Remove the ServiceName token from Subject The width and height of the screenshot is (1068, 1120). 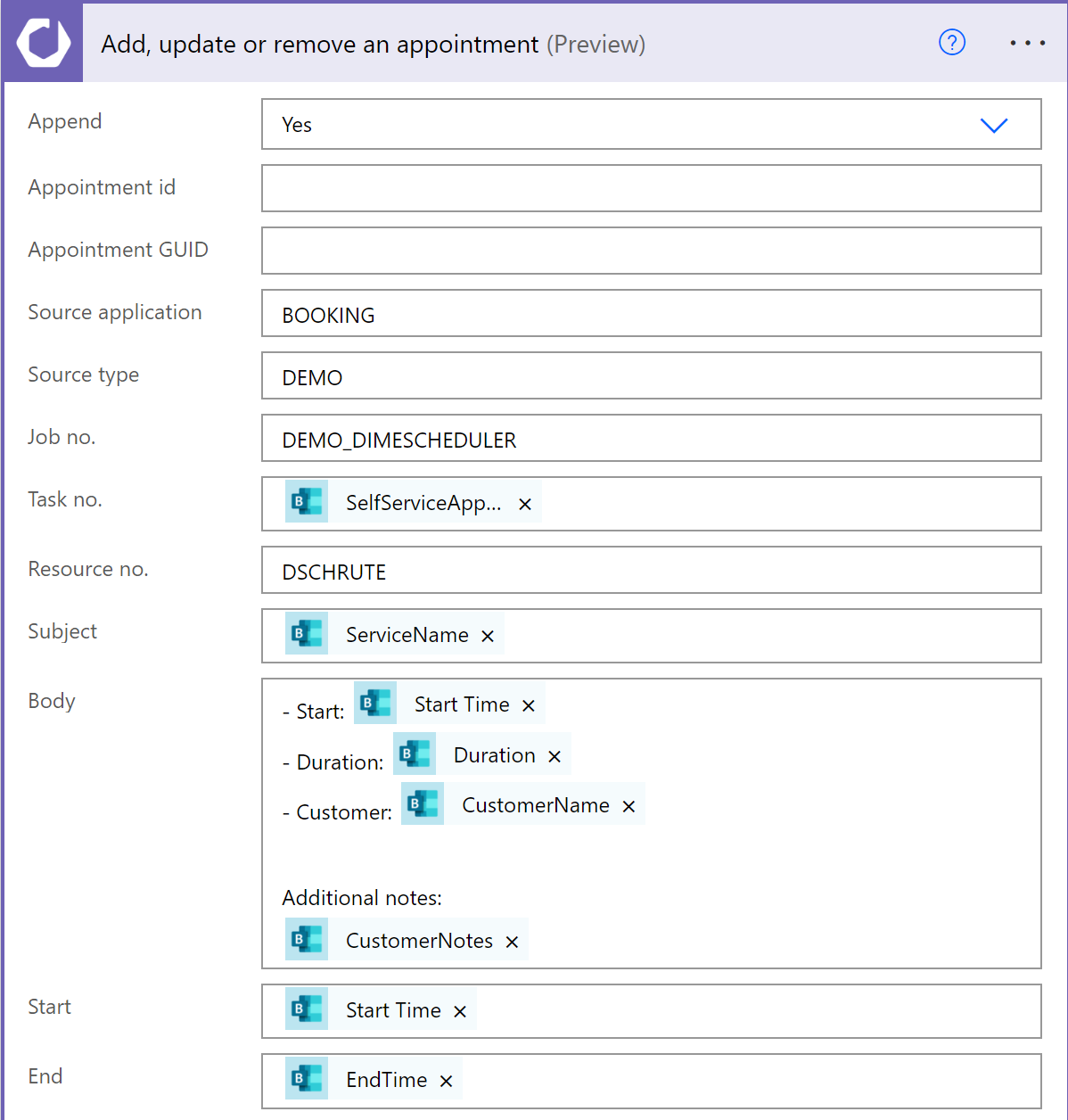[x=488, y=637]
